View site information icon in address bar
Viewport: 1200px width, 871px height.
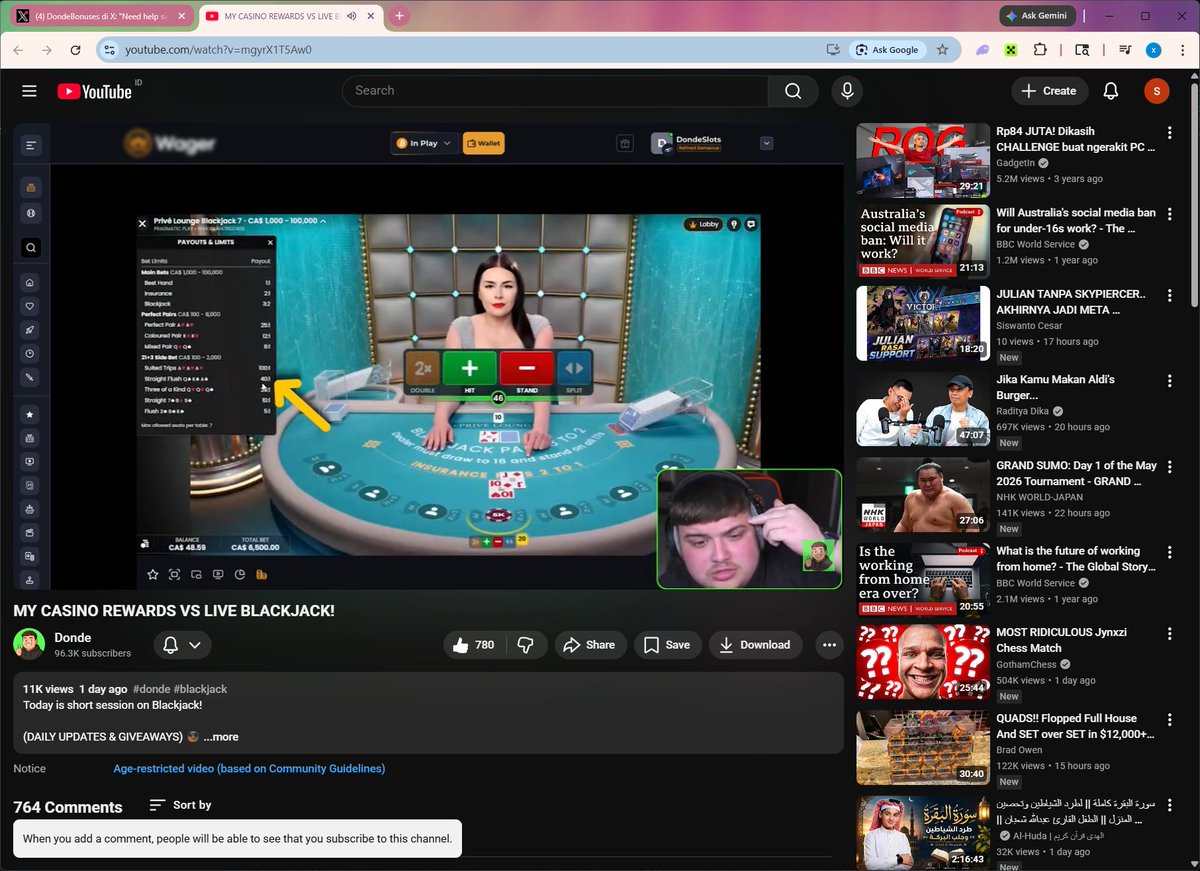tap(110, 50)
